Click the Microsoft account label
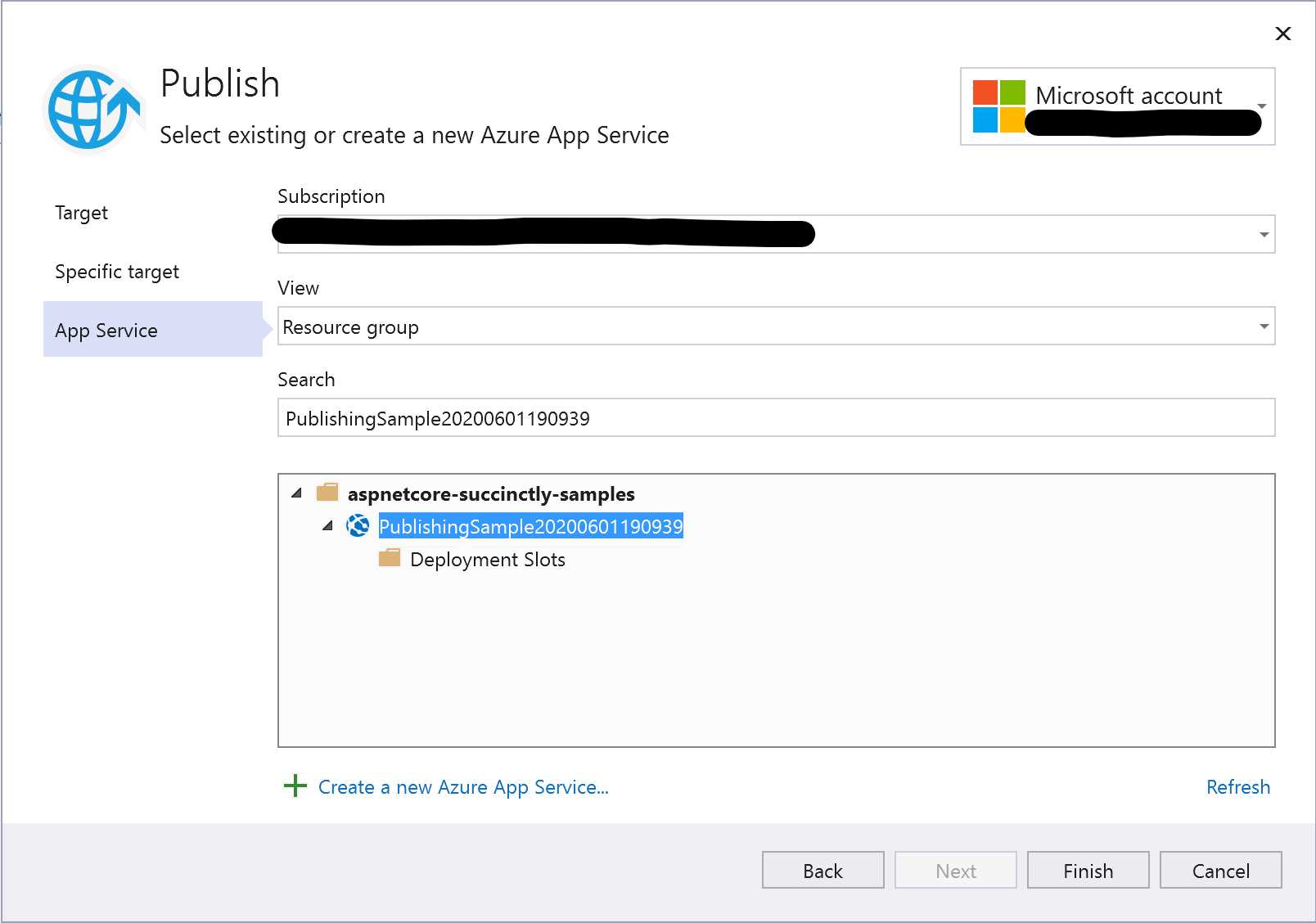The image size is (1316, 923). 1129,96
